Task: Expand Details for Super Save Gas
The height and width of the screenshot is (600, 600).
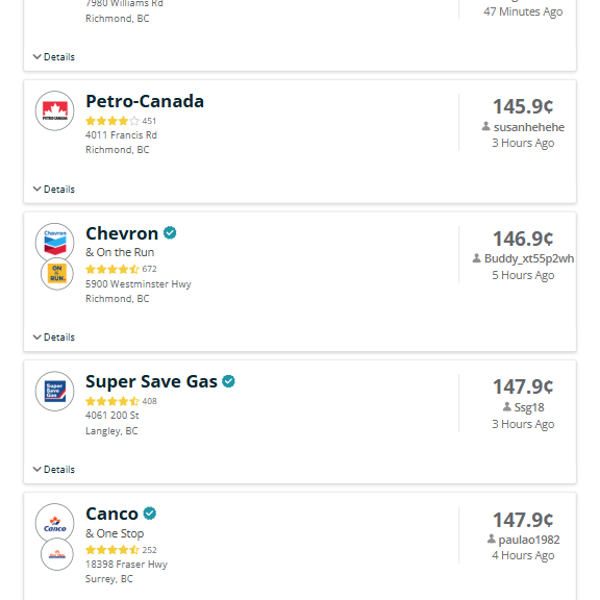Action: point(54,469)
